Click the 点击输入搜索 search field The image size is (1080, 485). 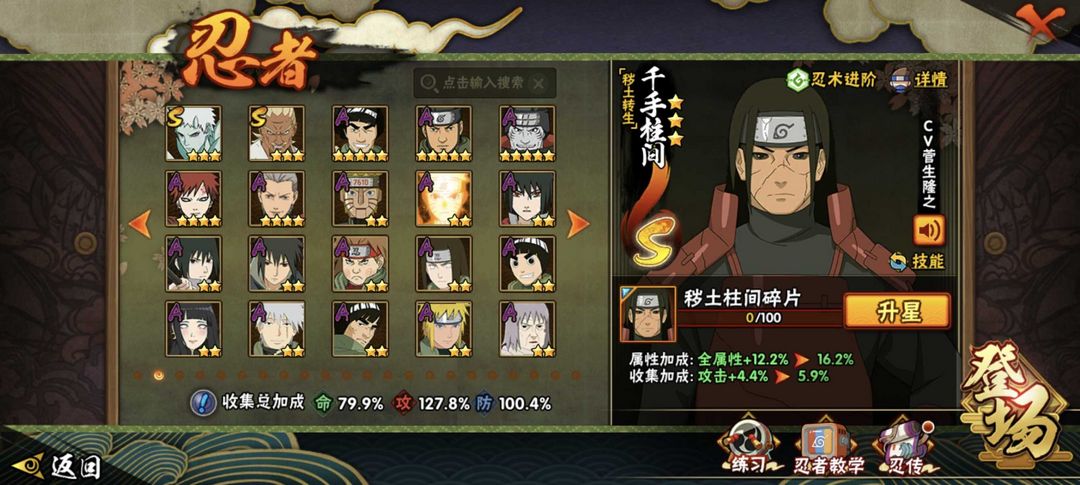pos(484,83)
